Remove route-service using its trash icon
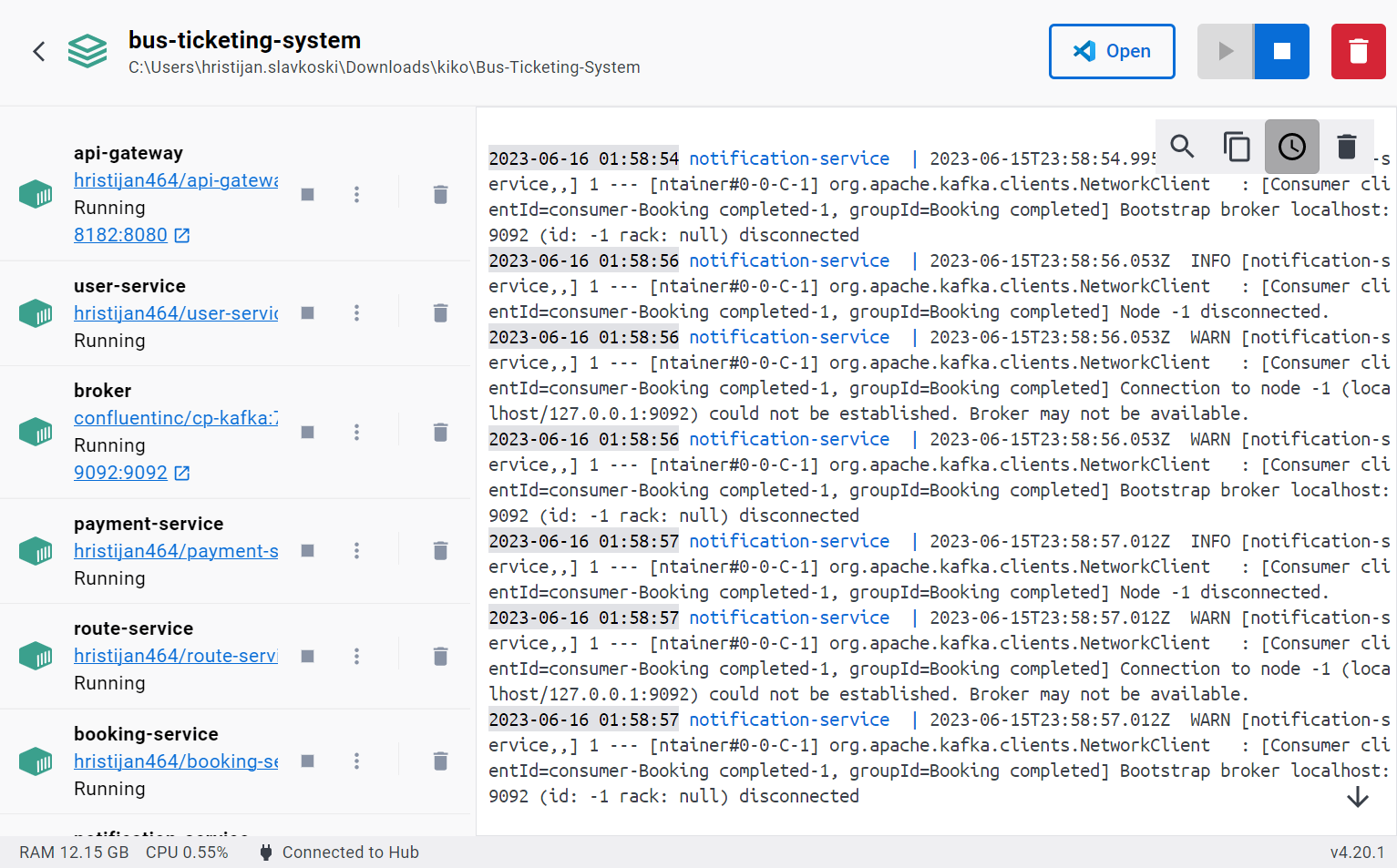 [440, 656]
